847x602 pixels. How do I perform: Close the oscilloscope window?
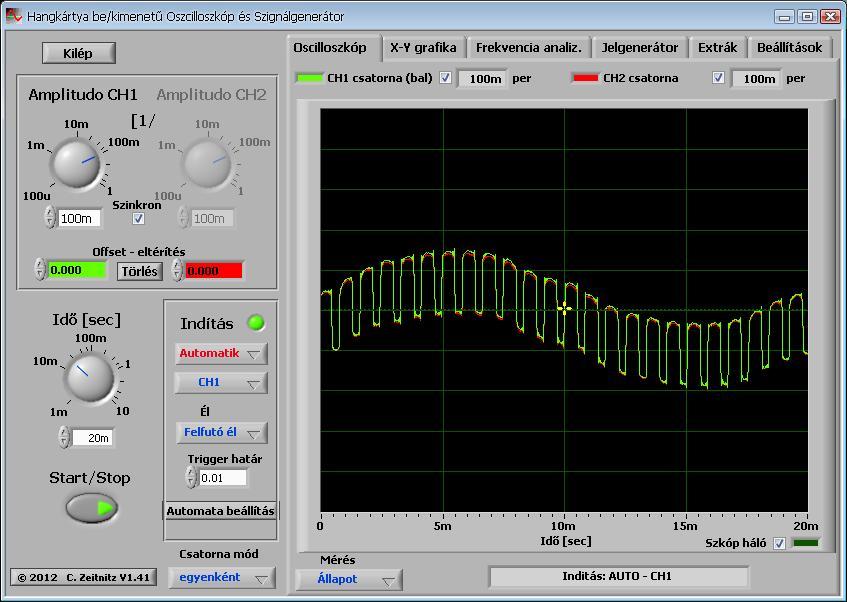(x=830, y=16)
